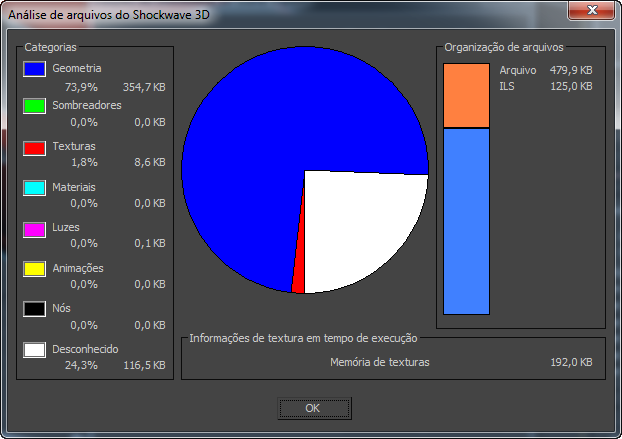Close the Shockwave 3D analysis dialog
This screenshot has width=622, height=439.
coord(591,10)
